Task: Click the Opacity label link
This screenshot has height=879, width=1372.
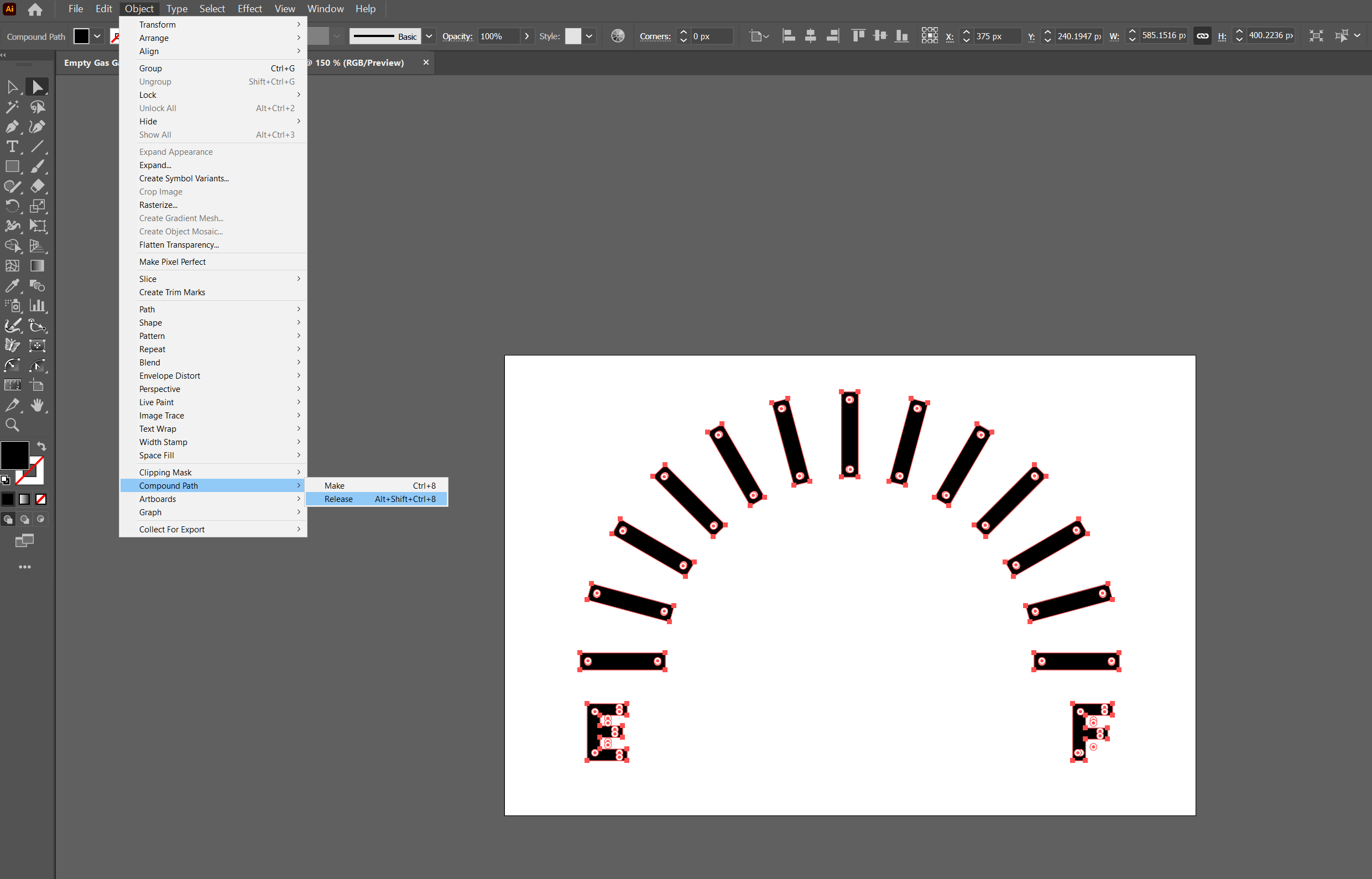Action: pyautogui.click(x=457, y=36)
